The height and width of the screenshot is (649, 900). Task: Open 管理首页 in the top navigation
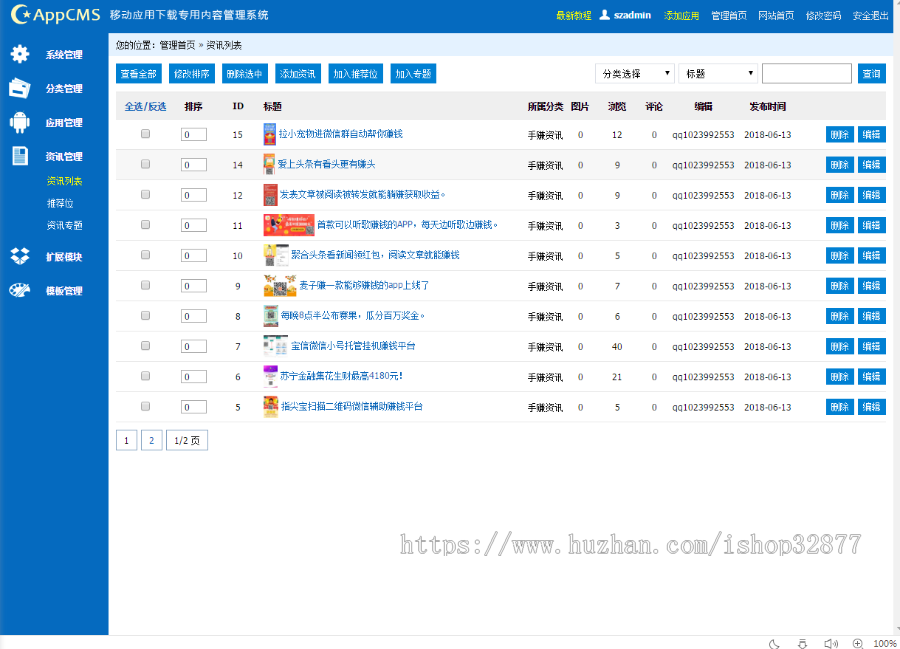[x=728, y=15]
